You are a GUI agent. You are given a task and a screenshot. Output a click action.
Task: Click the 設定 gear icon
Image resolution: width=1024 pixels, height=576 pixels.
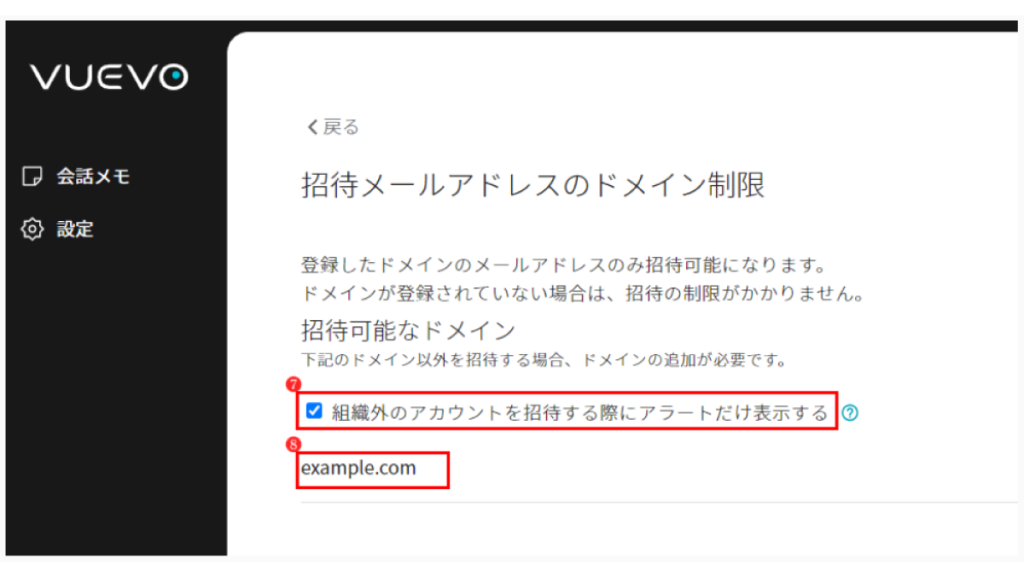pyautogui.click(x=32, y=229)
